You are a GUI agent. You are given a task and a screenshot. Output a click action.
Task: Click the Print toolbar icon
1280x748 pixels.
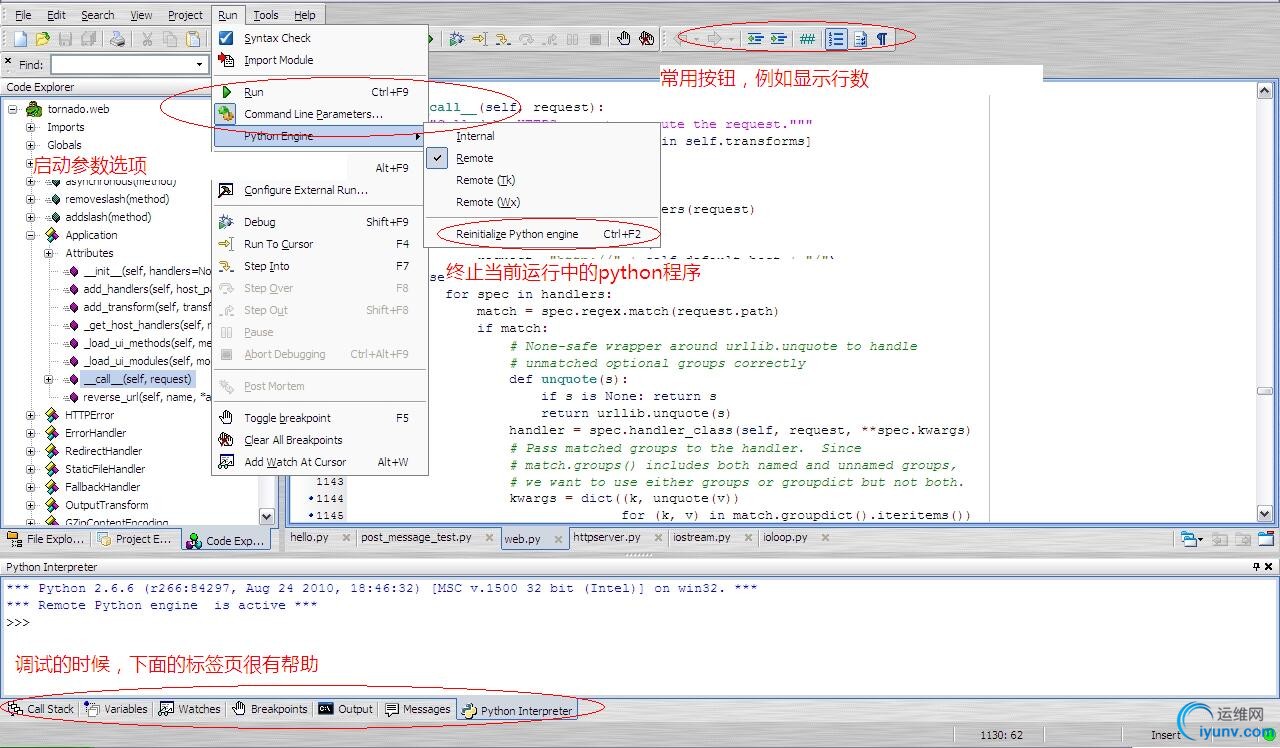click(x=118, y=39)
